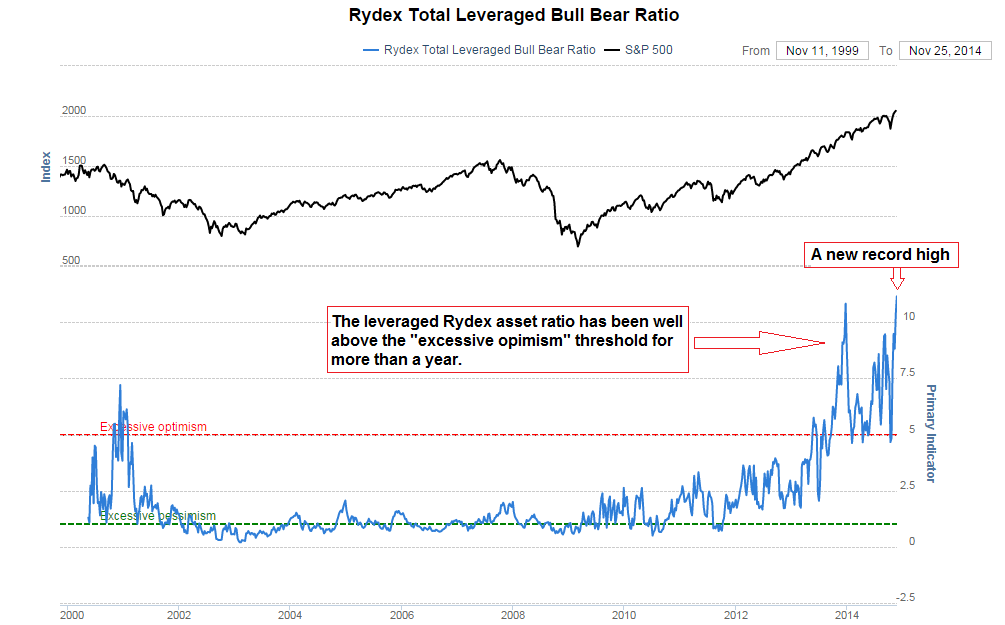Click the red down arrow under record high
Screen dimensions: 1005x625
897,278
